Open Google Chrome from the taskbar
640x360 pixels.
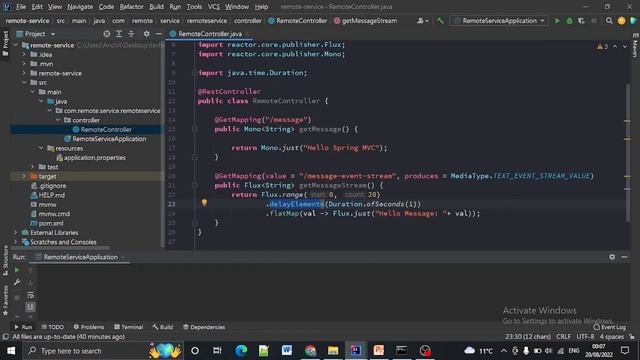[x=311, y=351]
